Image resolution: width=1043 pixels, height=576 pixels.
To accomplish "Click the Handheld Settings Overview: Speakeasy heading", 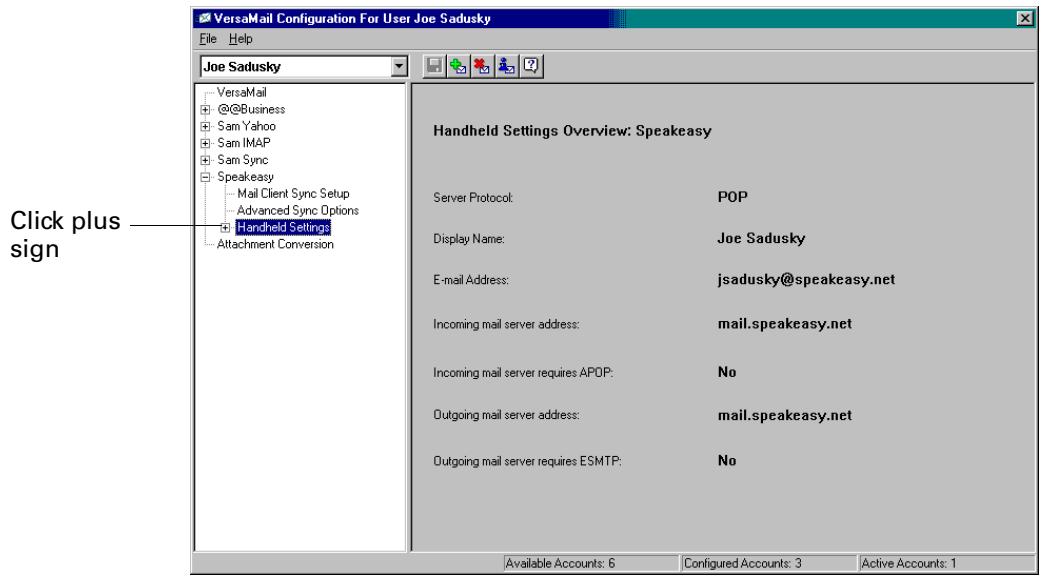I will [572, 130].
